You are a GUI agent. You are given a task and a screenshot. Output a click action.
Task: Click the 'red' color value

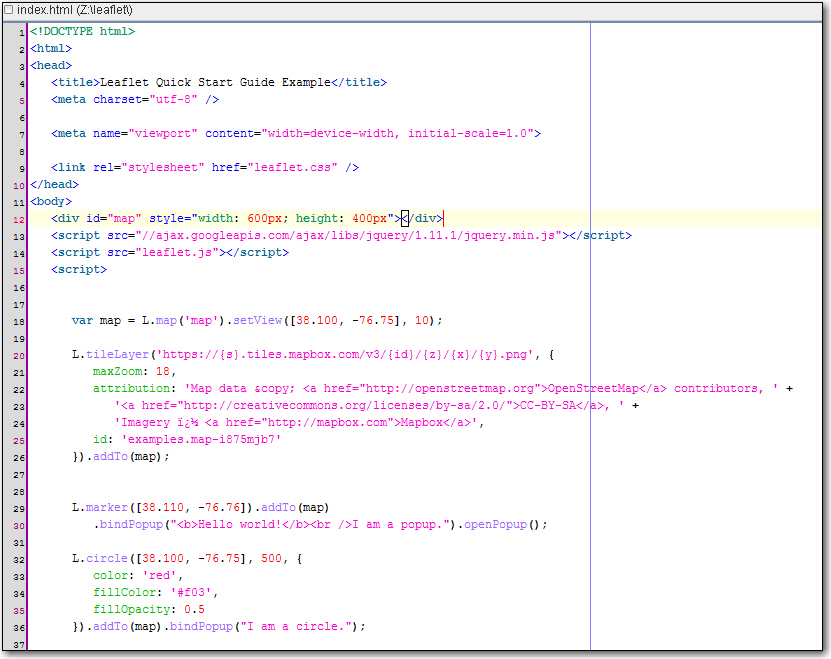[162, 576]
